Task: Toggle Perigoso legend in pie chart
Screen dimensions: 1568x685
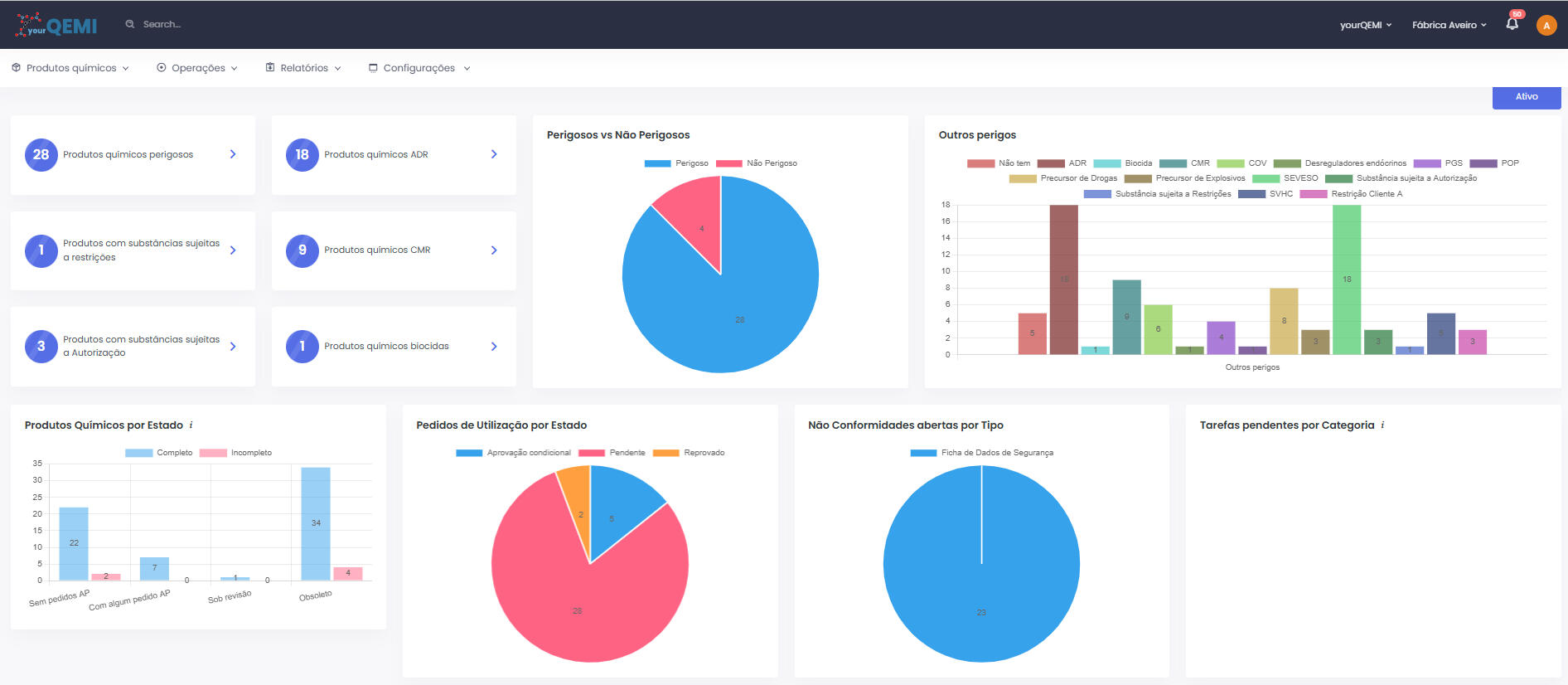Action: click(x=675, y=163)
